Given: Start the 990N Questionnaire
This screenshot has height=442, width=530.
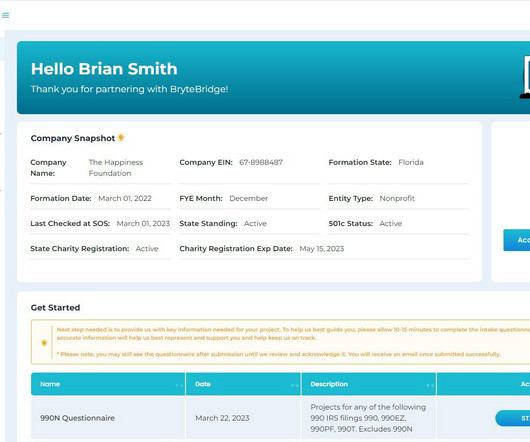Looking at the screenshot, I should point(513,418).
